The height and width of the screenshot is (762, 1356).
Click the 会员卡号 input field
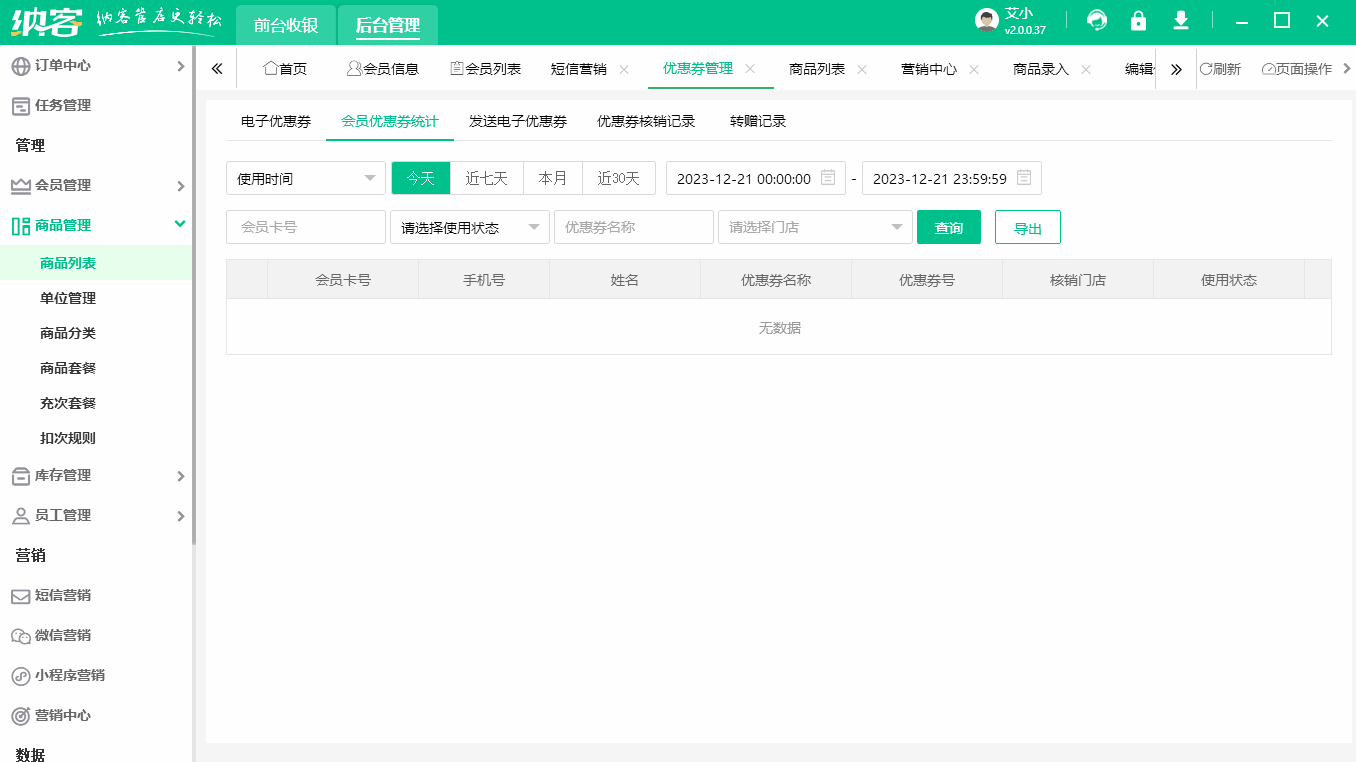(305, 227)
